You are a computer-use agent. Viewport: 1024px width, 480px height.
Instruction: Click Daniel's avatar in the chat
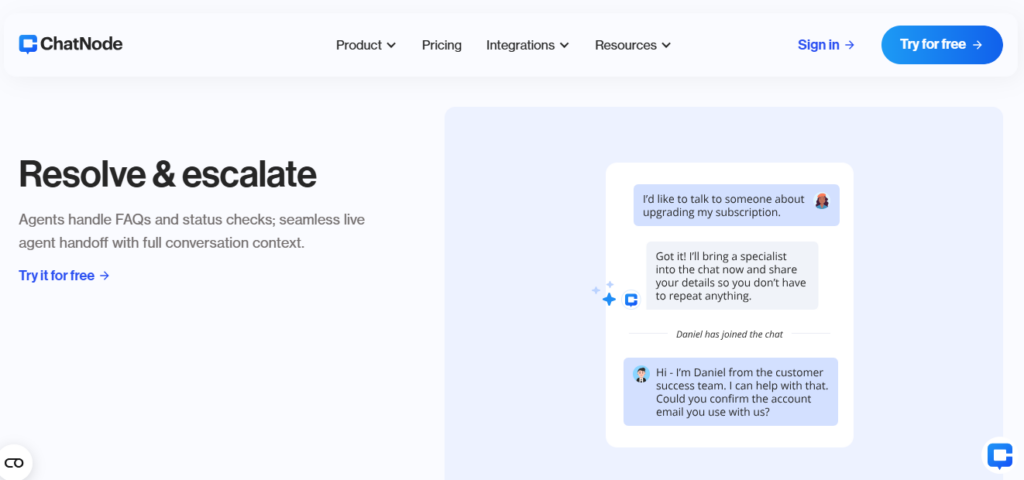[x=641, y=374]
